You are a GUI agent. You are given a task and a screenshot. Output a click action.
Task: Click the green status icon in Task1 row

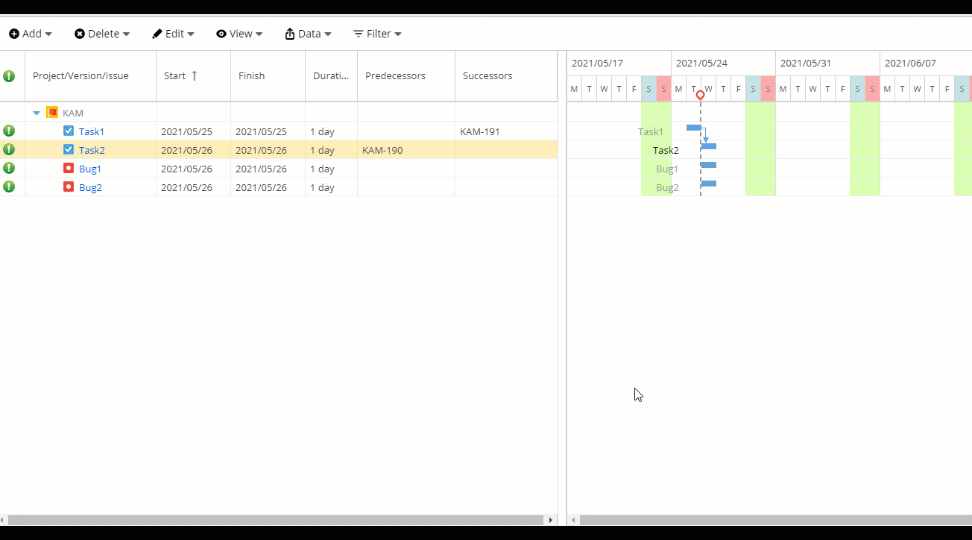coord(9,131)
